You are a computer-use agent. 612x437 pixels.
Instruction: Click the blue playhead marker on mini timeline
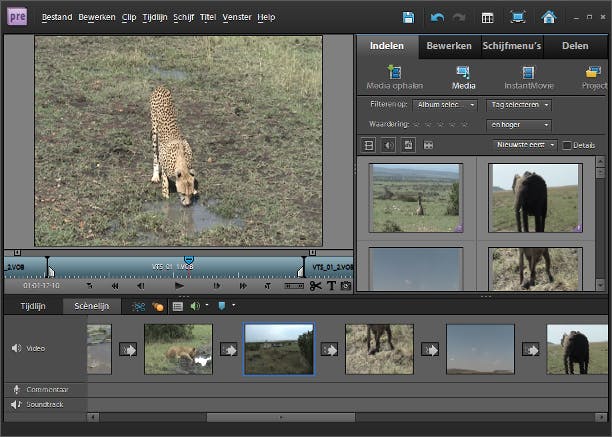point(188,260)
